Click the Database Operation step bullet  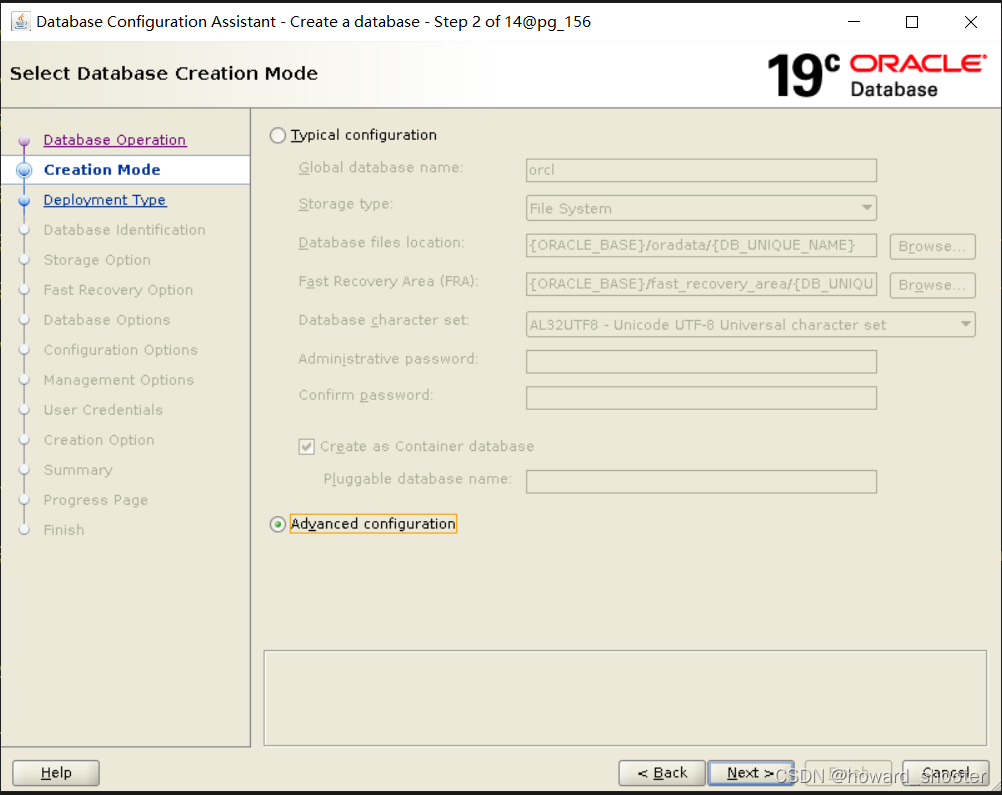click(x=24, y=141)
